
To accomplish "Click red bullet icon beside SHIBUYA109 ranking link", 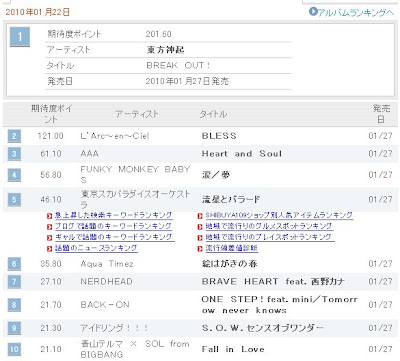I will (x=200, y=216).
